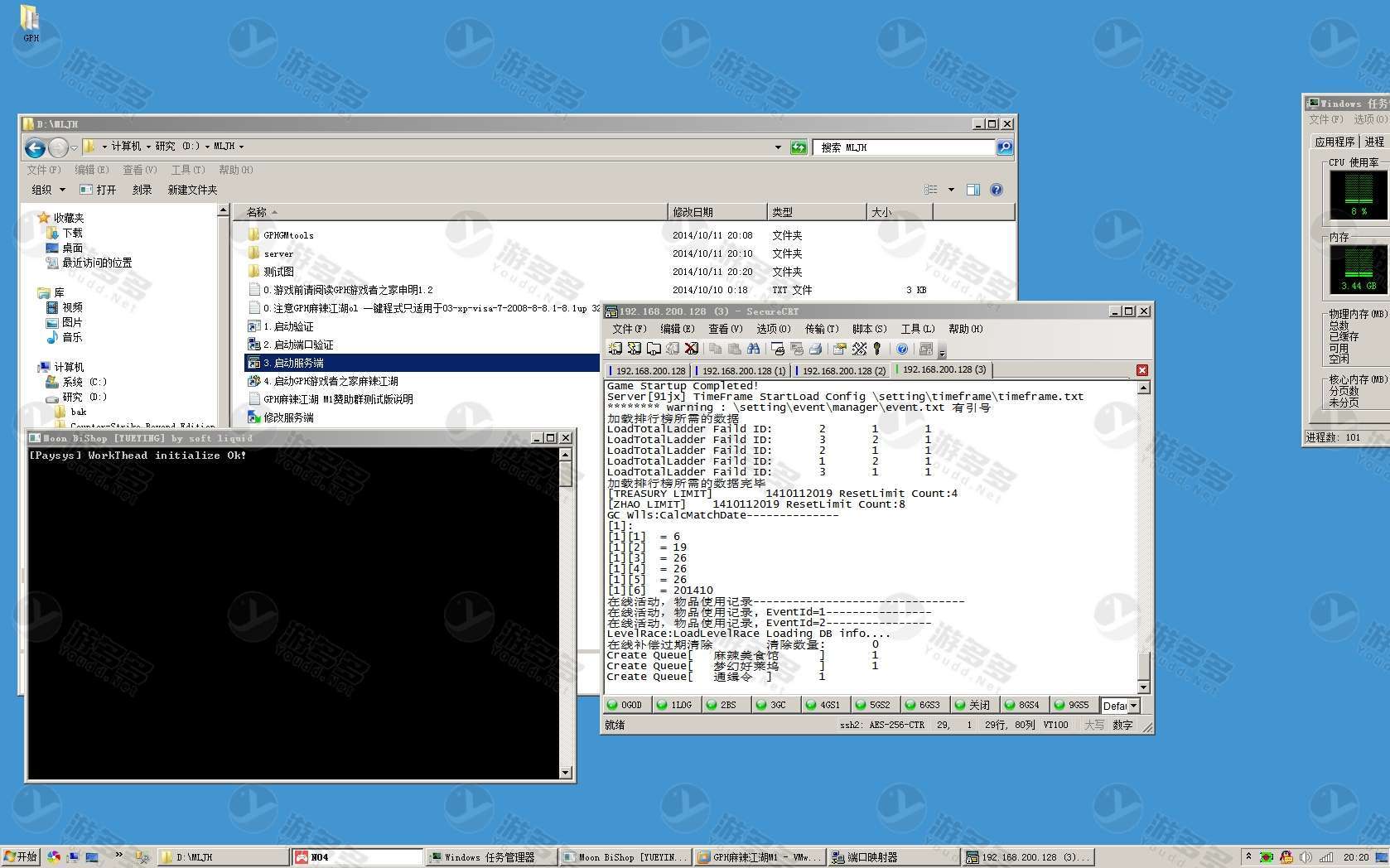Click the 3GC button in SecureCRT button bar
1390x868 pixels.
tap(775, 705)
